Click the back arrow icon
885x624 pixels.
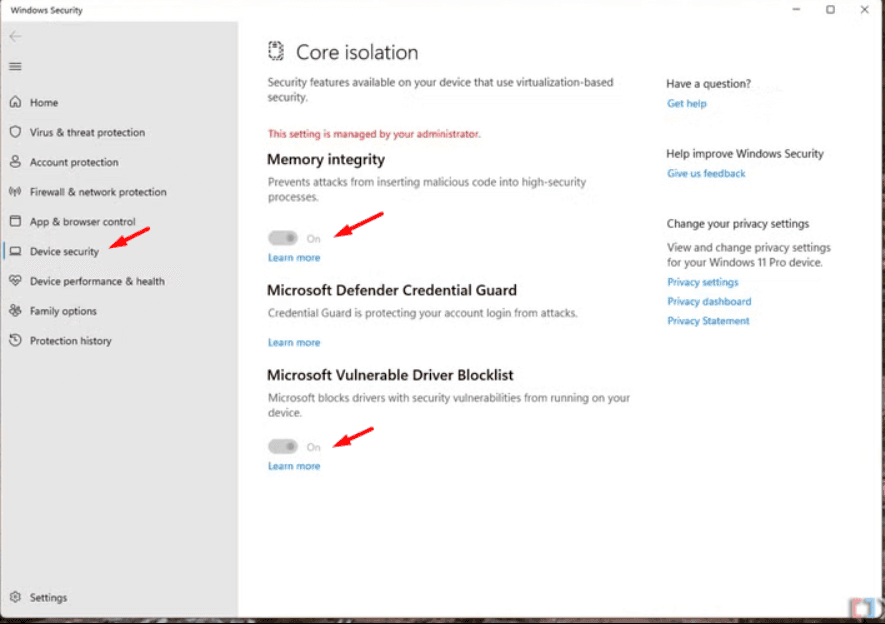click(15, 37)
